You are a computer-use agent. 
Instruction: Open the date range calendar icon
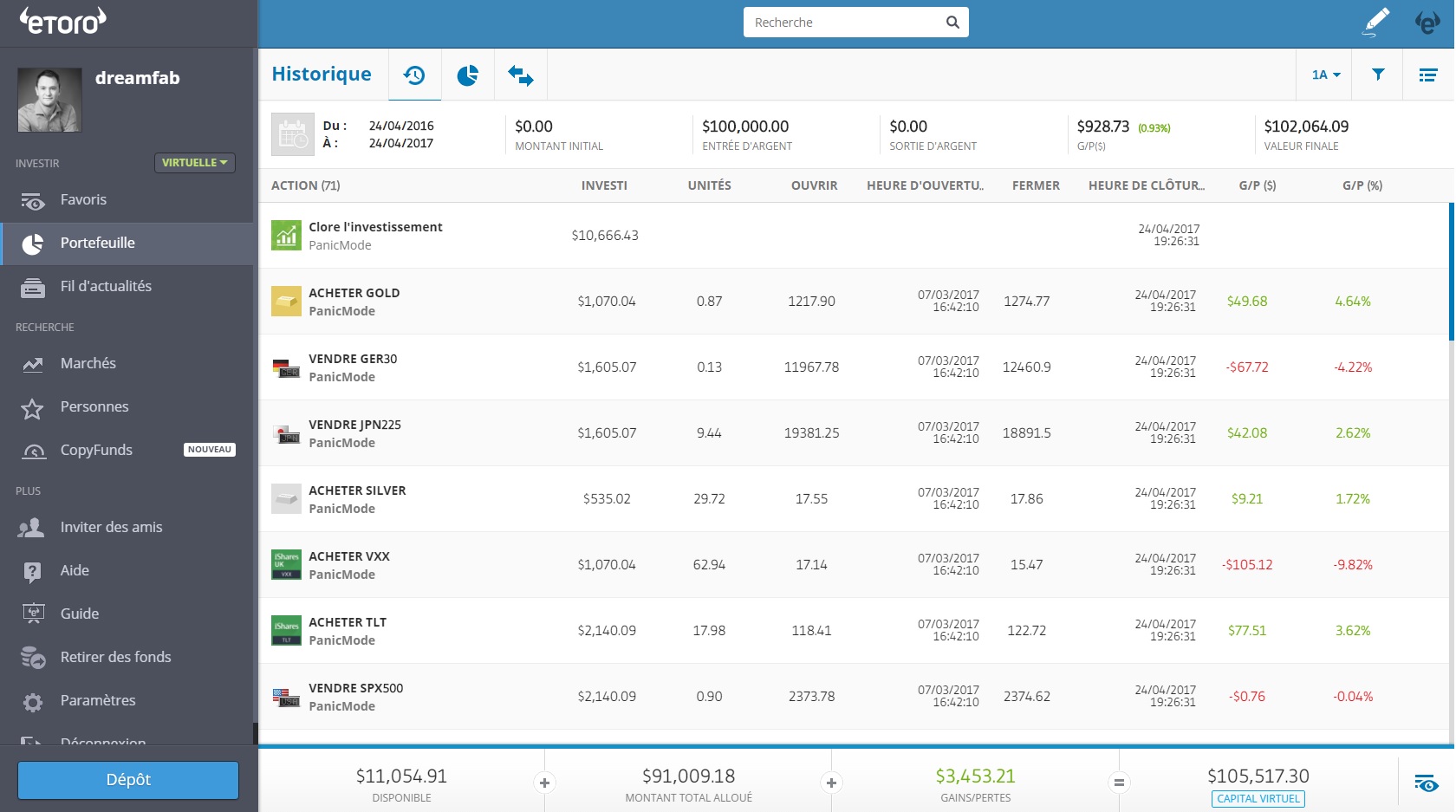[292, 135]
